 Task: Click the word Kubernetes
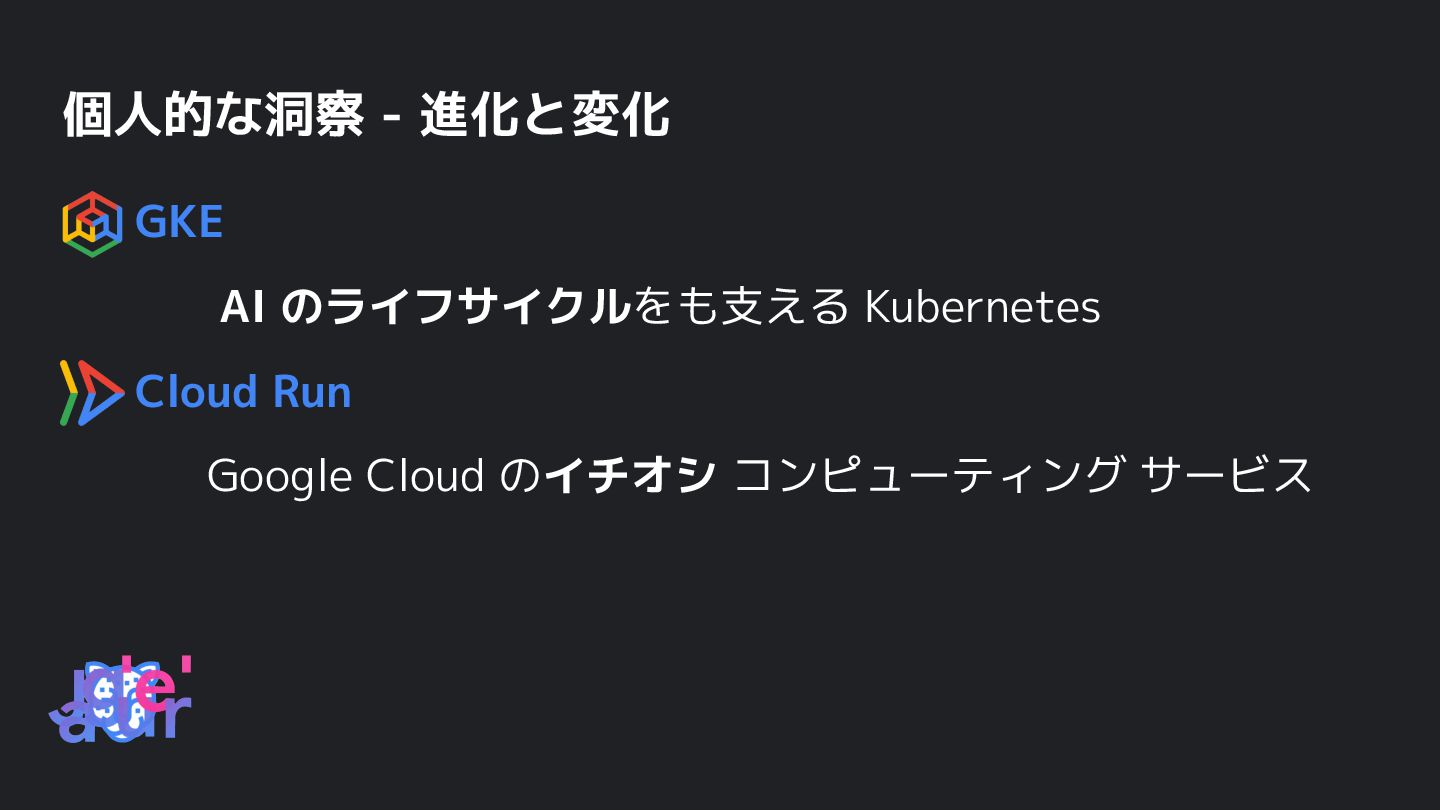click(982, 307)
